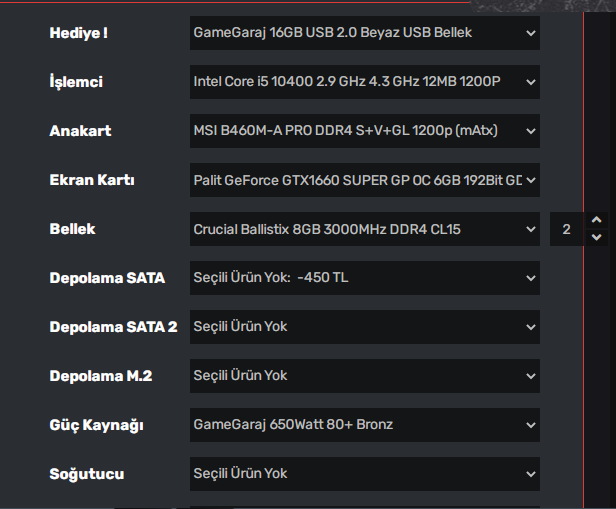Click the chevron arrow on Soğutucu selector
Screen dimensions: 616x509
click(x=529, y=474)
